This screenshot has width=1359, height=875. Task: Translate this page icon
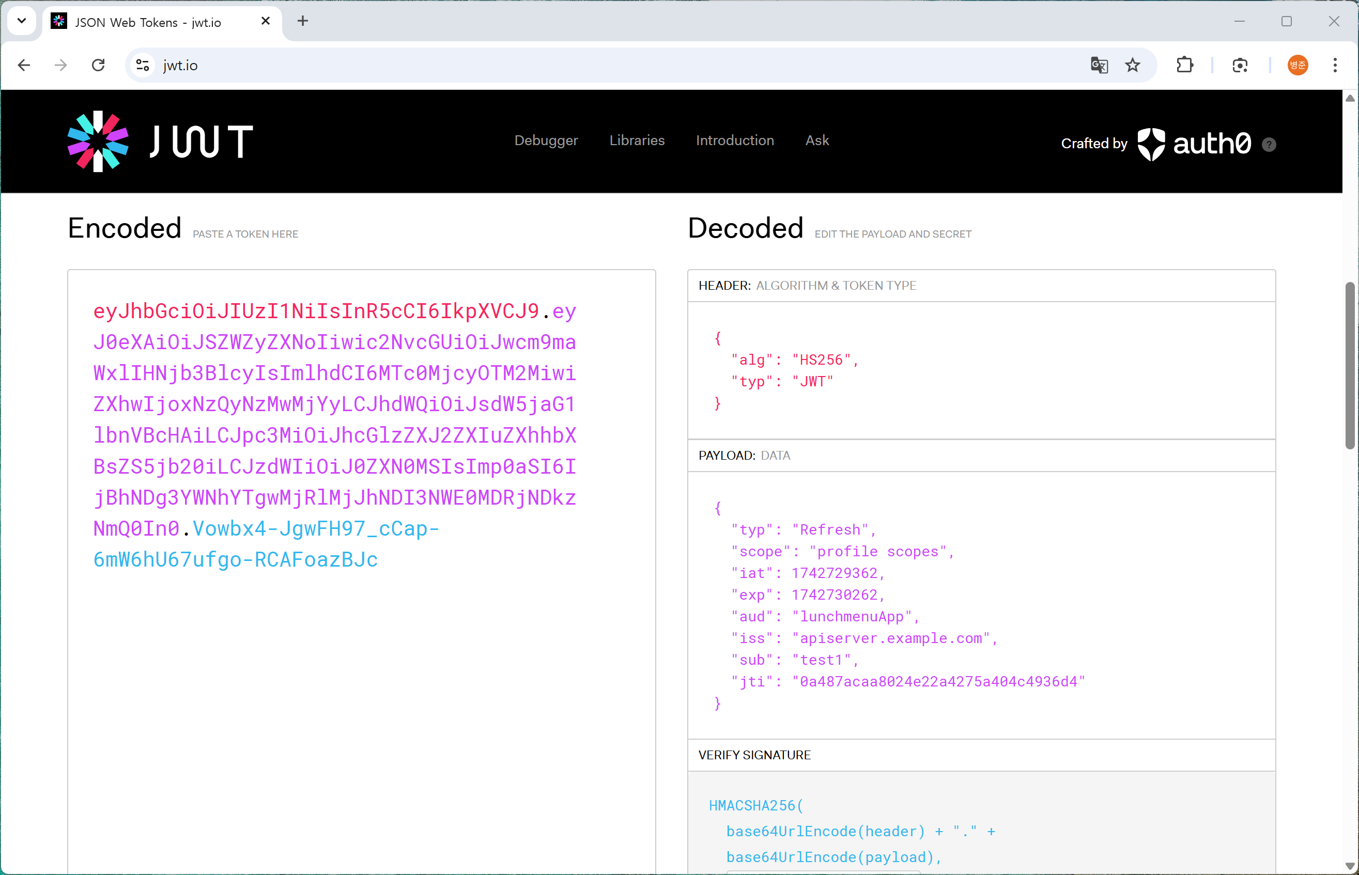coord(1099,65)
